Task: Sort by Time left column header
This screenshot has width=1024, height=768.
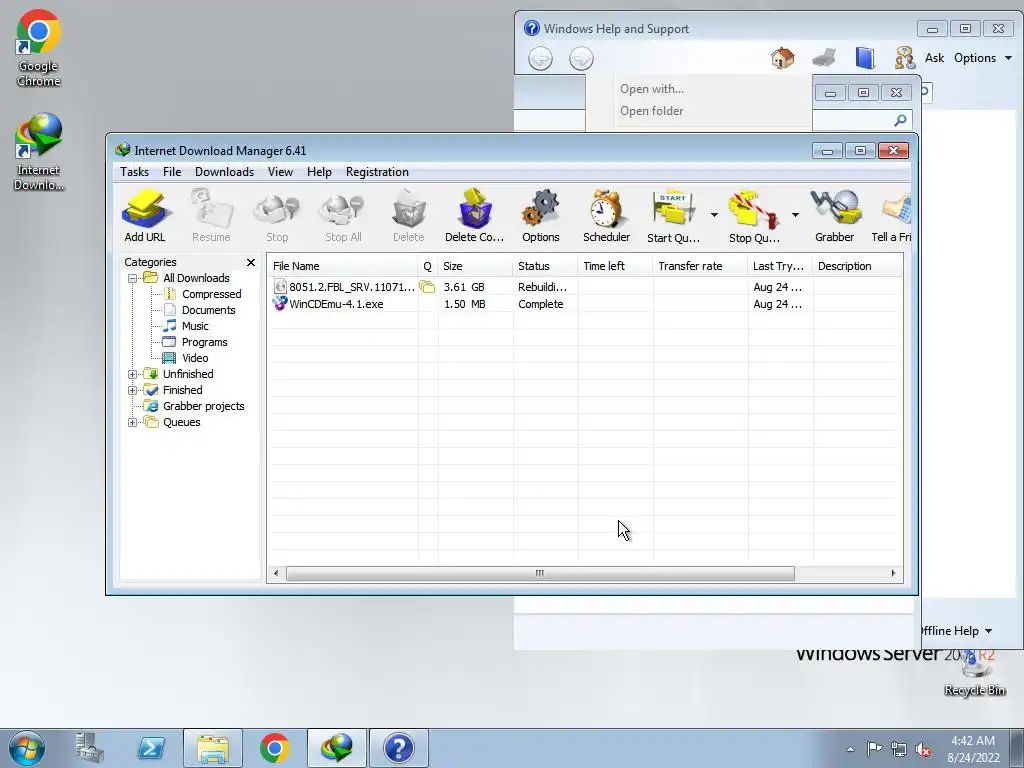Action: tap(615, 266)
